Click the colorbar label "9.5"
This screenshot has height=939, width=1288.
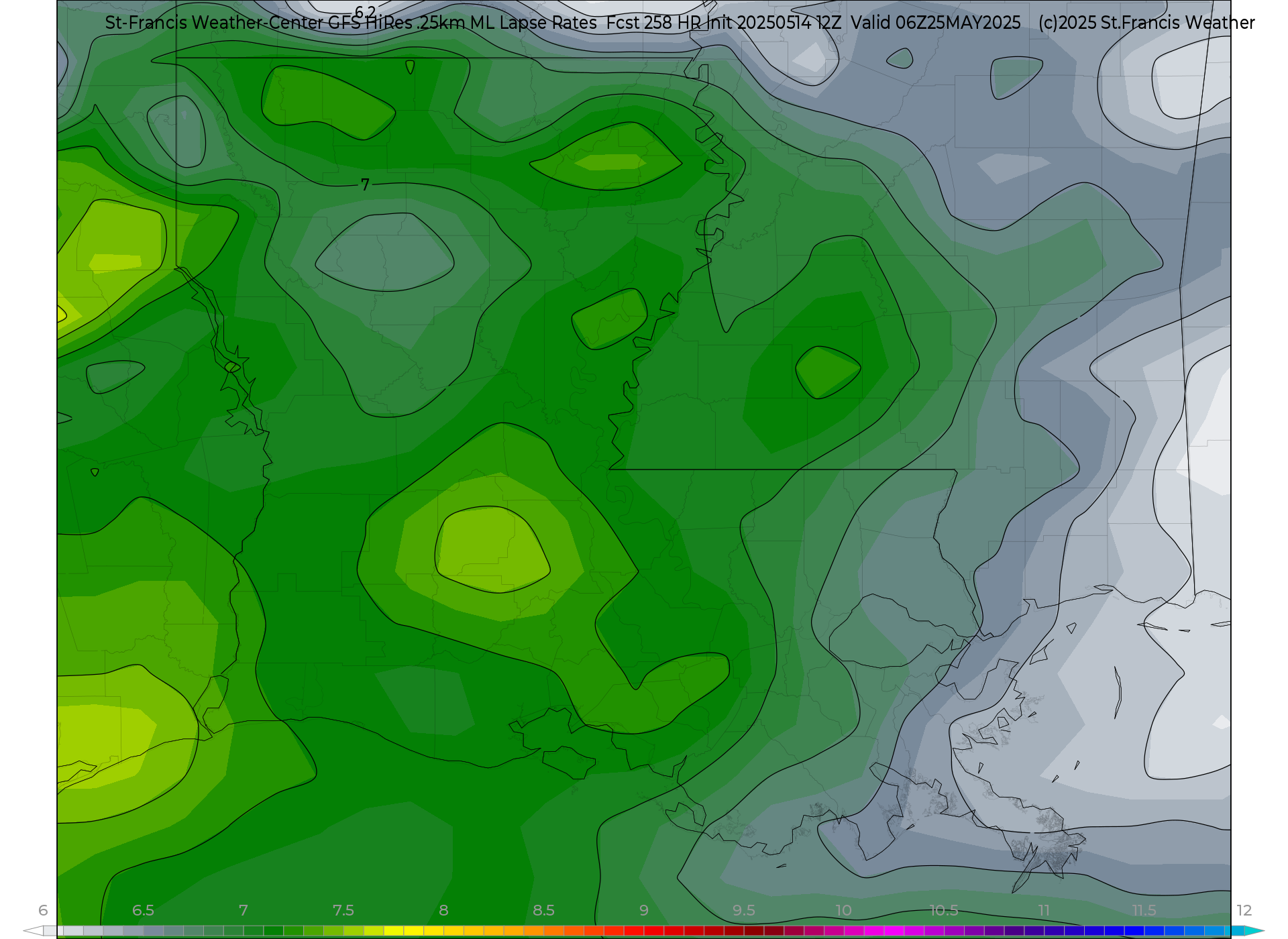point(744,910)
